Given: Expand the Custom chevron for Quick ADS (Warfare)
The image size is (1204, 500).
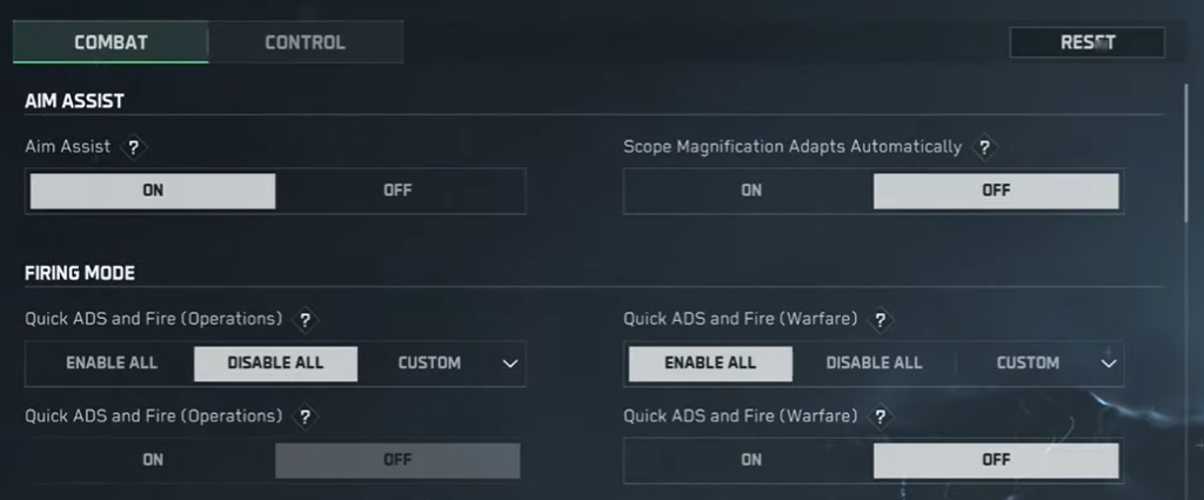Looking at the screenshot, I should [1108, 364].
